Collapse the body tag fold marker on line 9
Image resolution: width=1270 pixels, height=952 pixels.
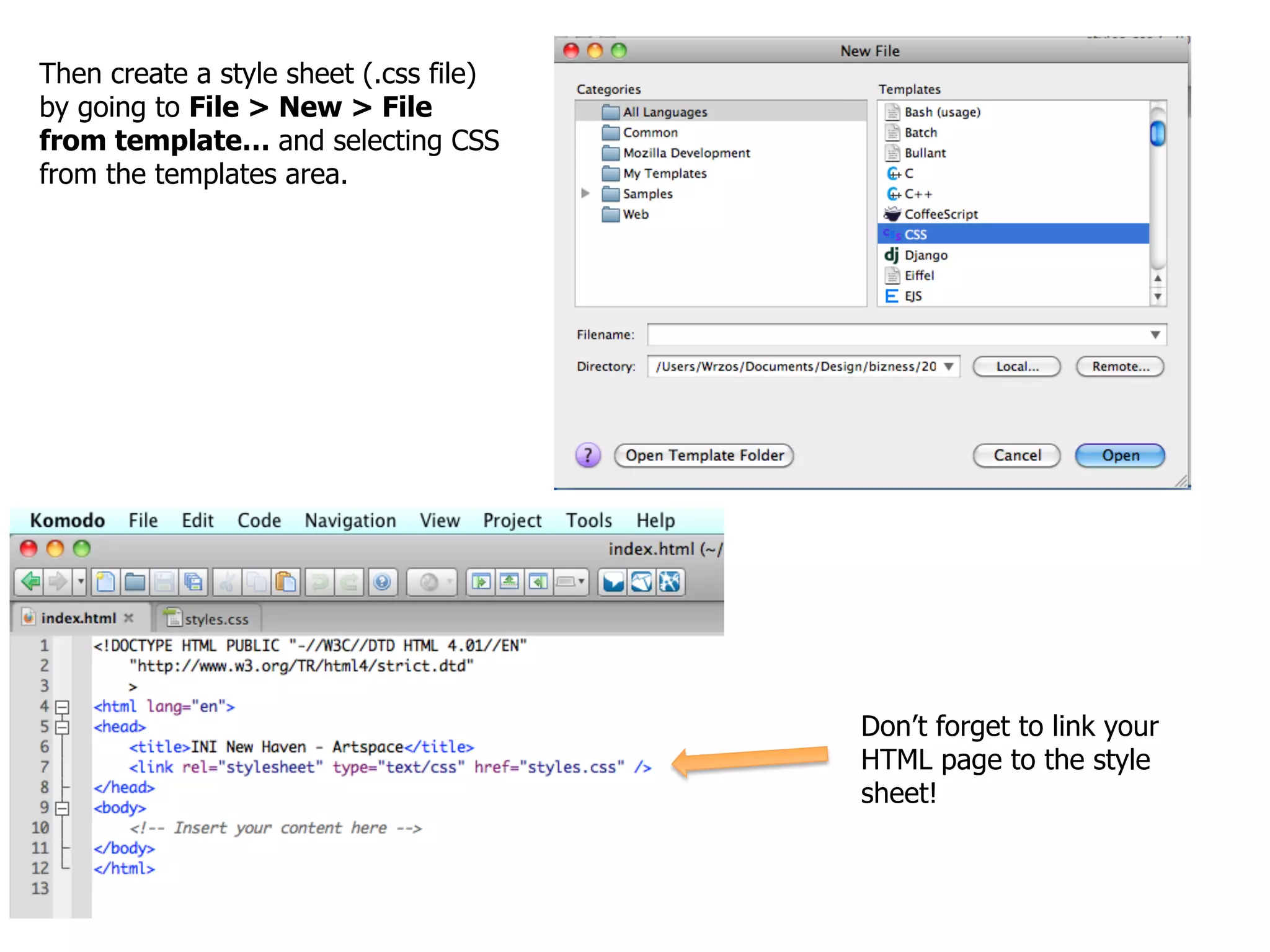click(x=62, y=808)
